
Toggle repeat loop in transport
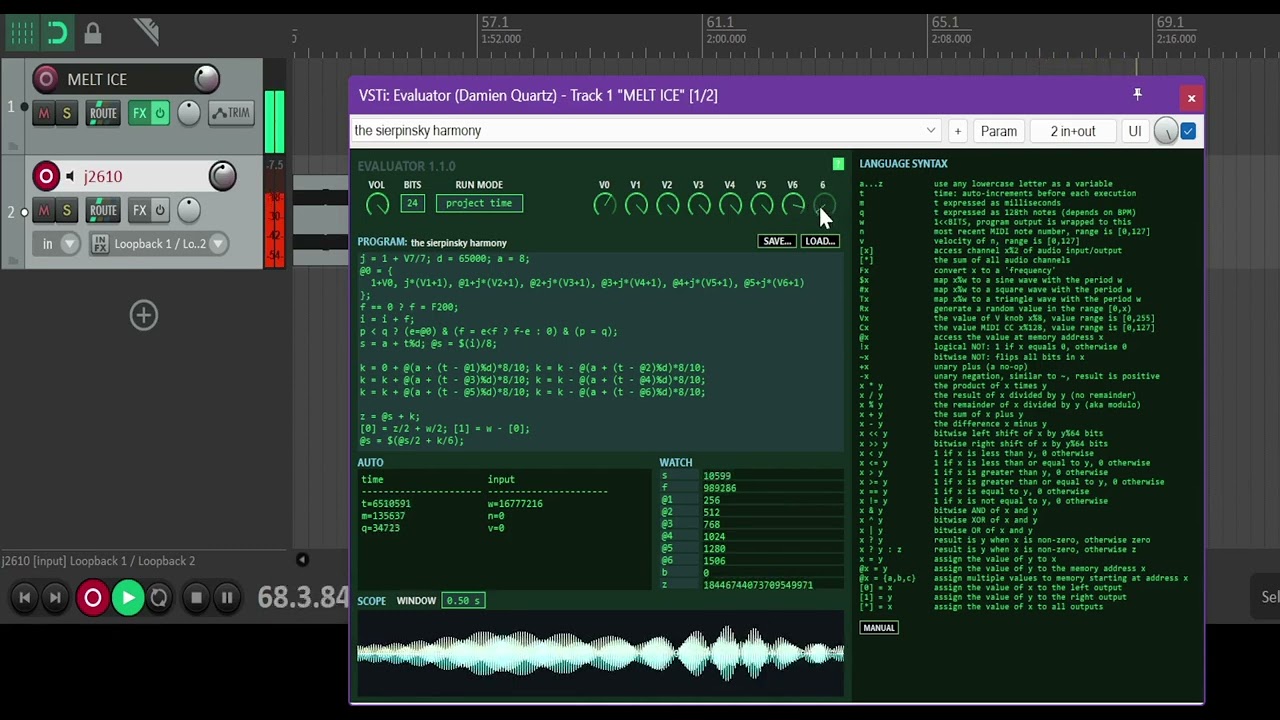(159, 598)
